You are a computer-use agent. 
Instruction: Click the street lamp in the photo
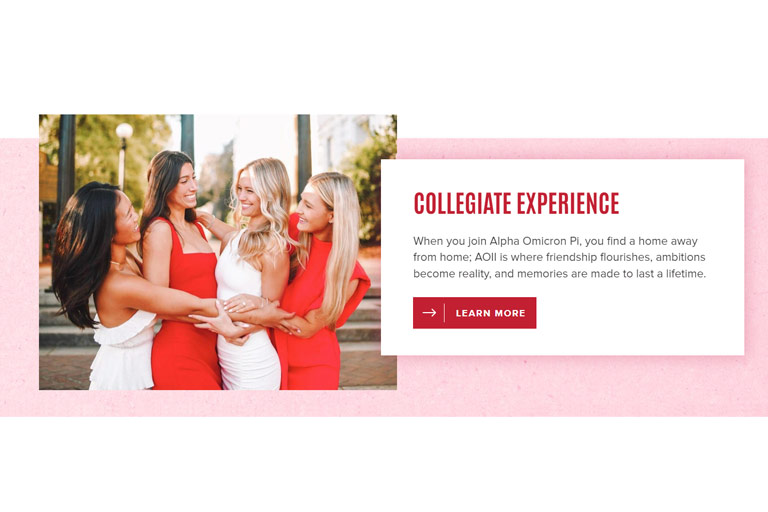(123, 154)
